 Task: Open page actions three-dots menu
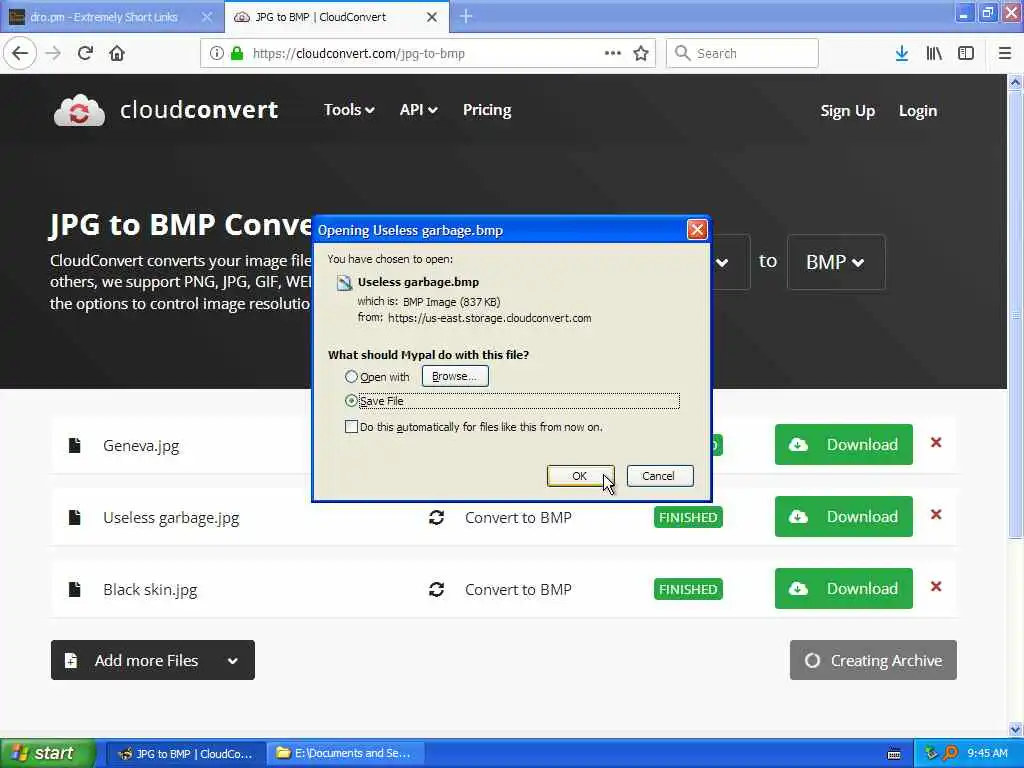click(613, 54)
